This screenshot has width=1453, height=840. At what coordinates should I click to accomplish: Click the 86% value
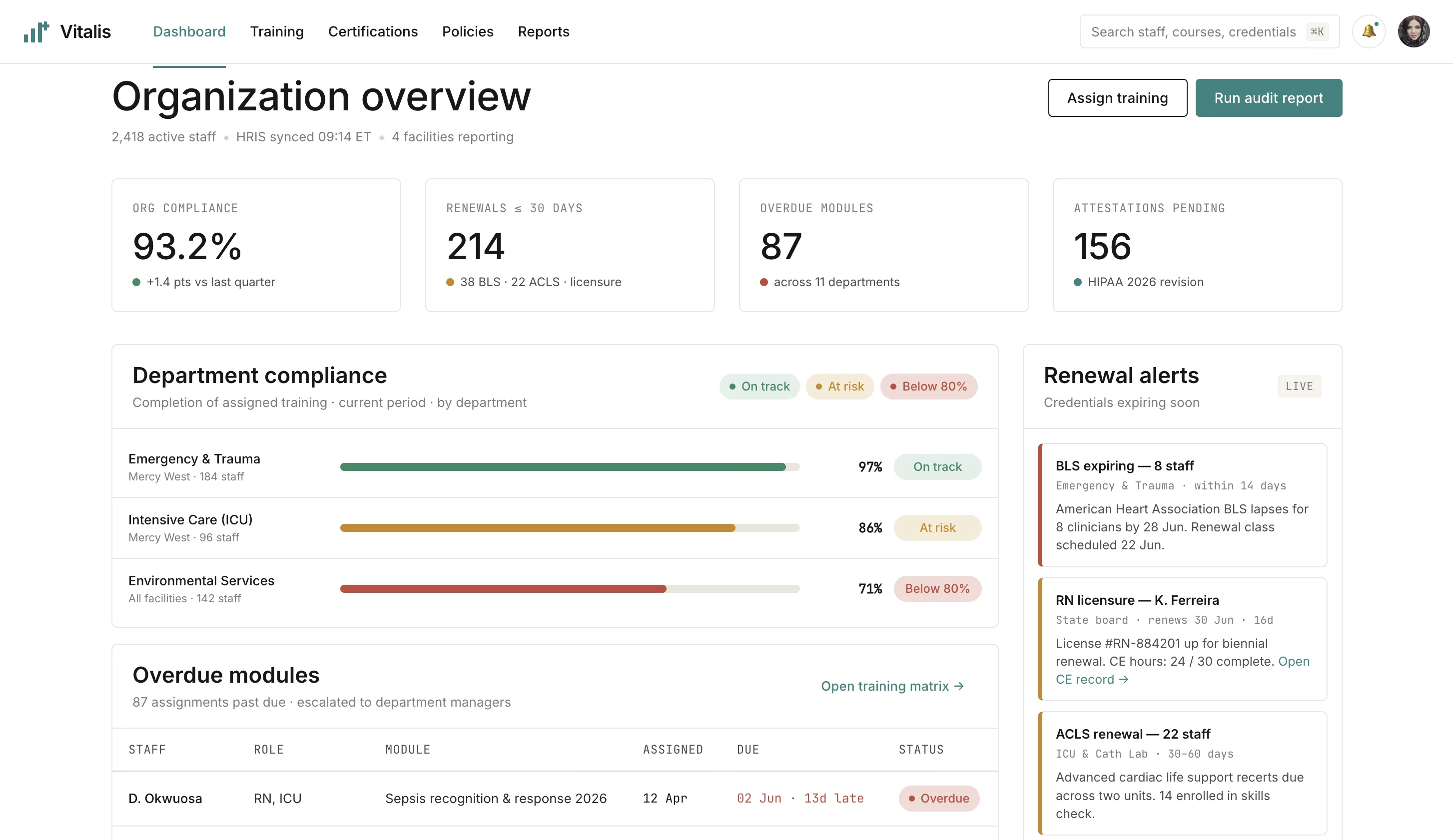click(870, 528)
